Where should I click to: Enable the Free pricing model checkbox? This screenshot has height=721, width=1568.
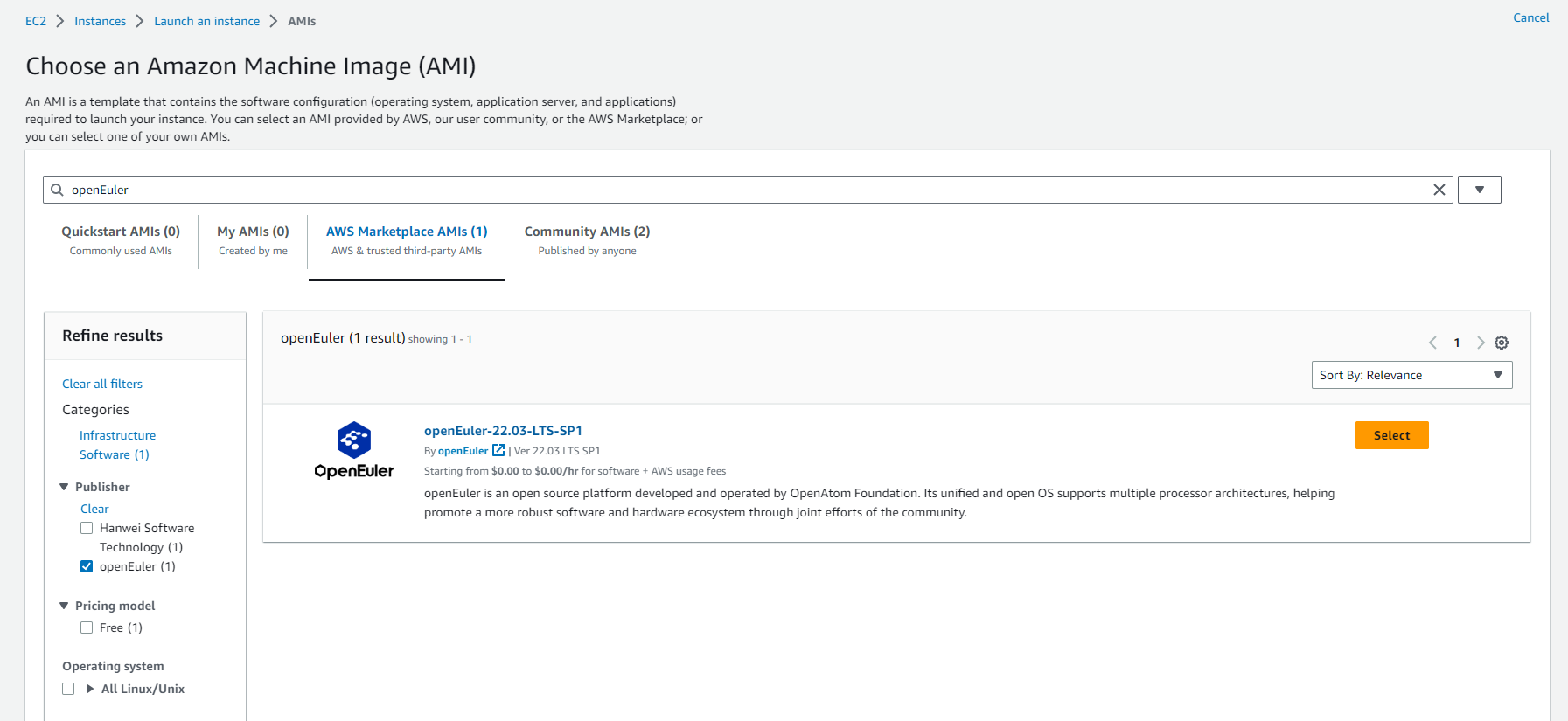coord(87,627)
